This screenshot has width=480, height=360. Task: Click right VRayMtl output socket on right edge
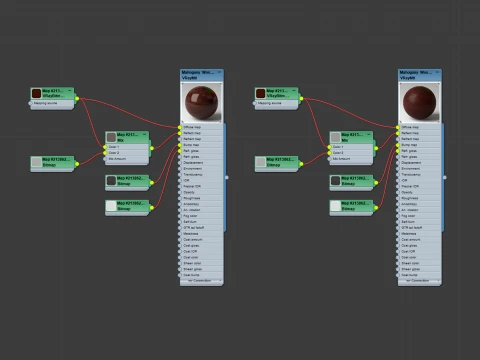tap(445, 177)
